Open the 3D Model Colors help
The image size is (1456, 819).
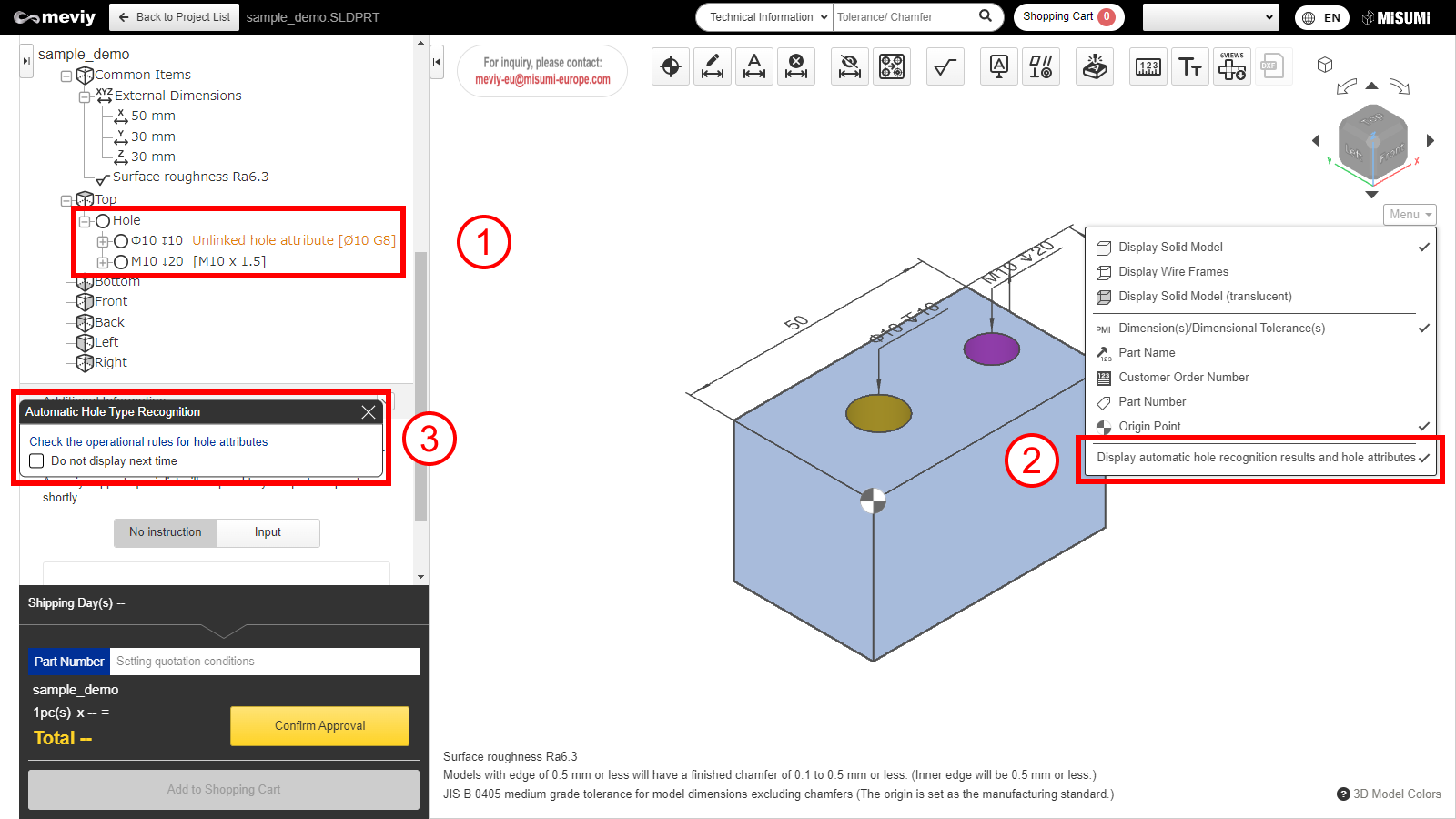[x=1389, y=794]
